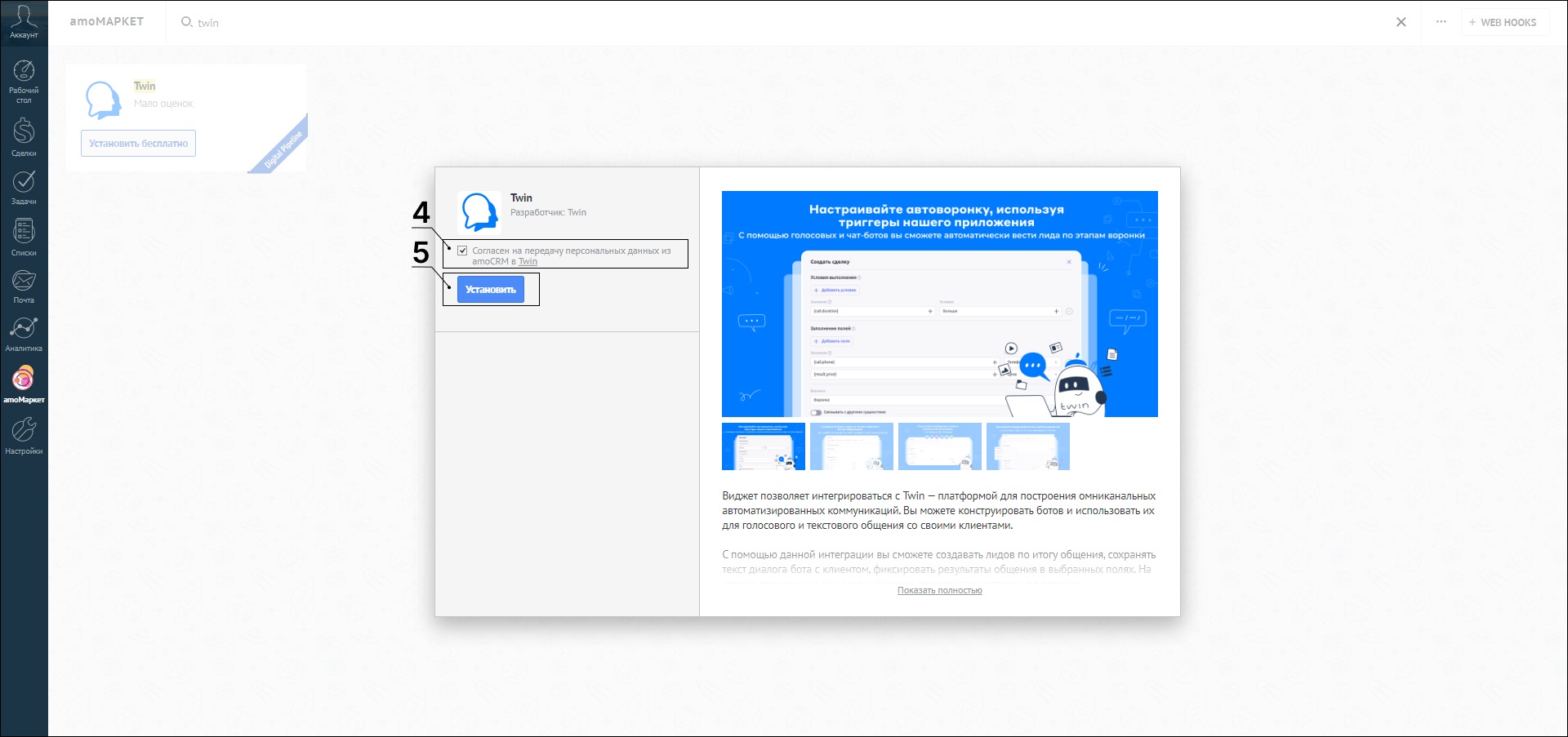Go to the Рабочий стол dashboard
The image size is (1568, 737).
(24, 82)
